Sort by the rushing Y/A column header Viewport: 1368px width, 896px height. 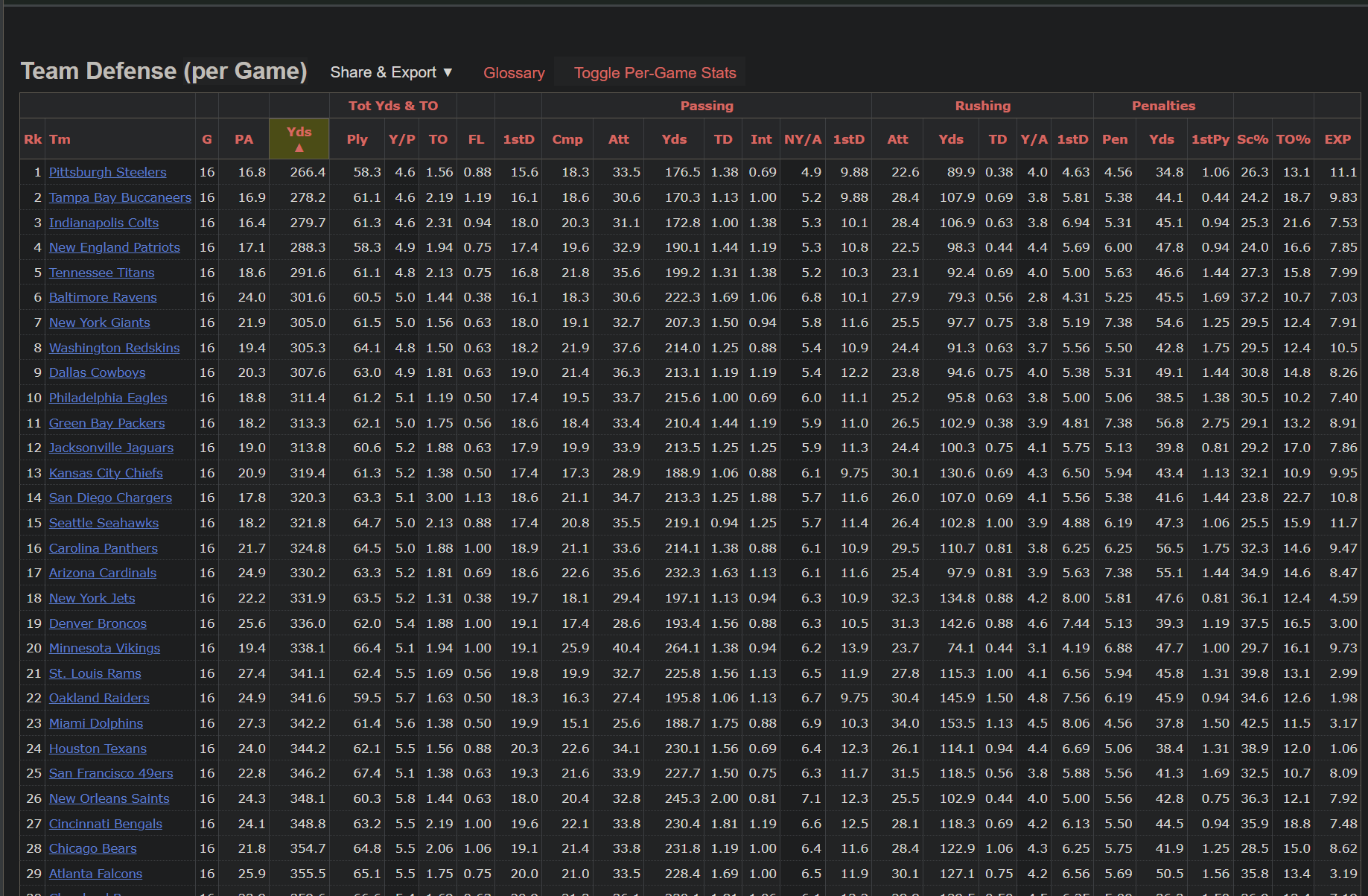coord(1034,139)
